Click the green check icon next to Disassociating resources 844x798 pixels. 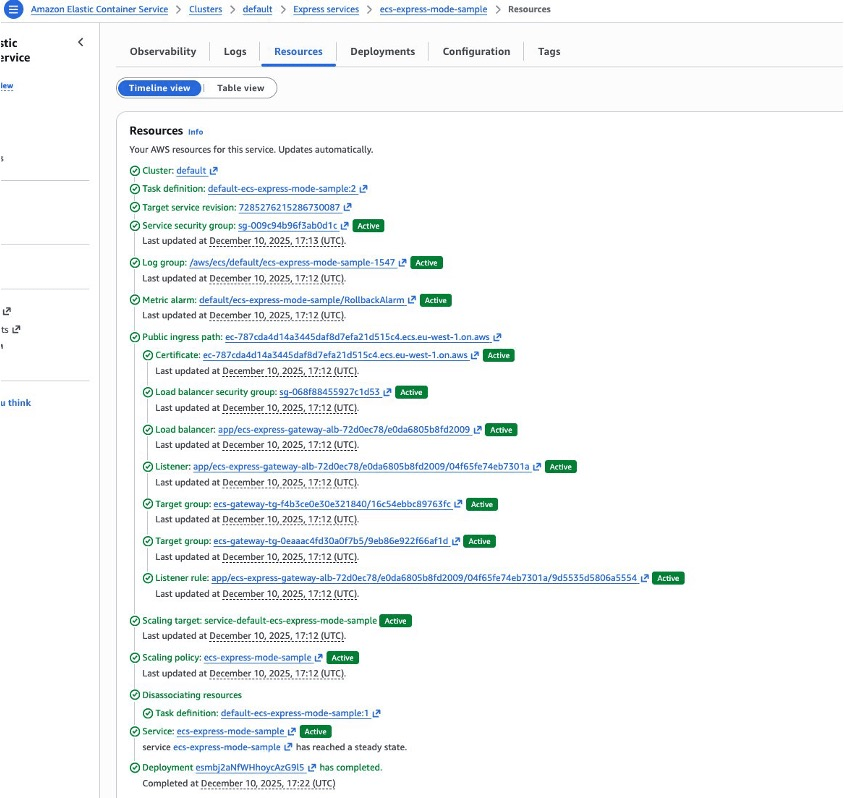[135, 695]
